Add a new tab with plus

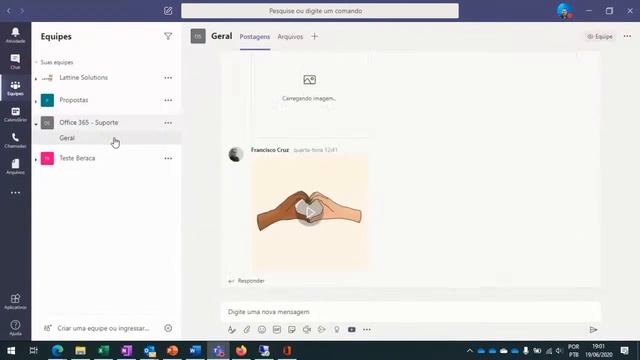pos(314,36)
